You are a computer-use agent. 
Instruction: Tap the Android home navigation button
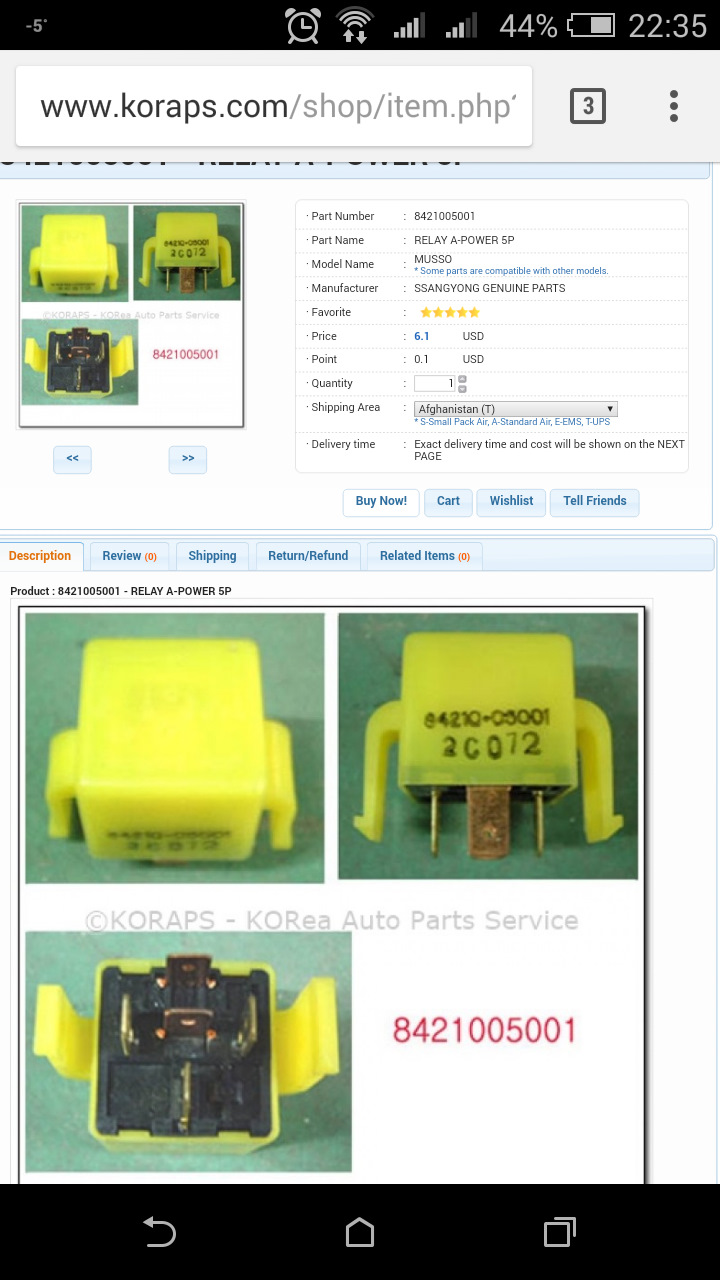click(x=360, y=1232)
